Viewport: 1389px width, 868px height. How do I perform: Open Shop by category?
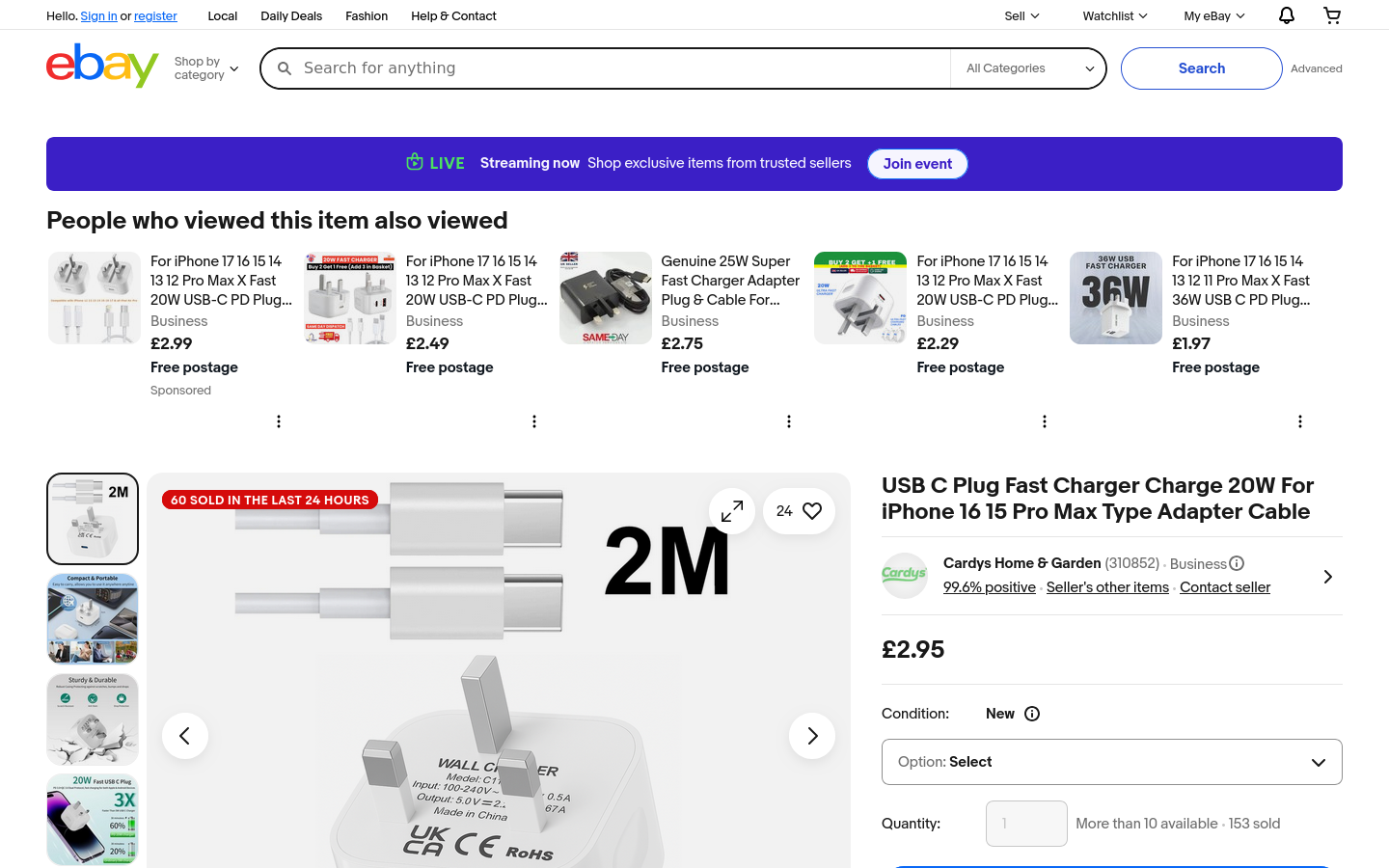[205, 68]
